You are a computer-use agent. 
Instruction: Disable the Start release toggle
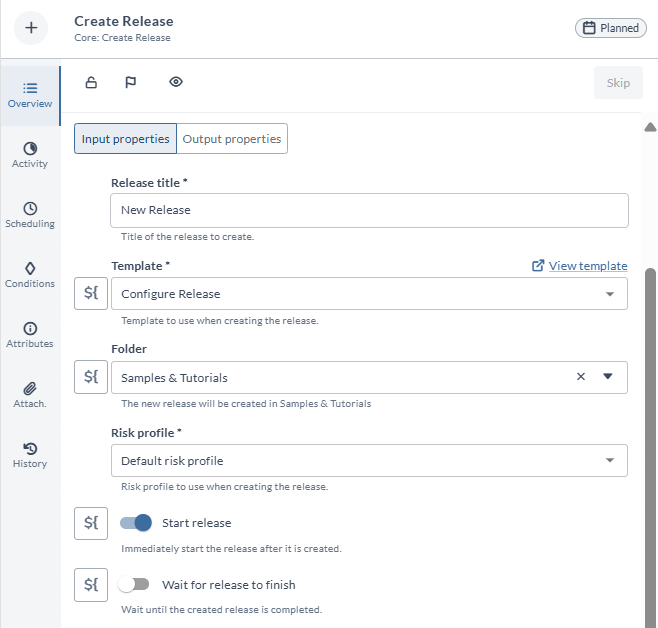coord(135,523)
